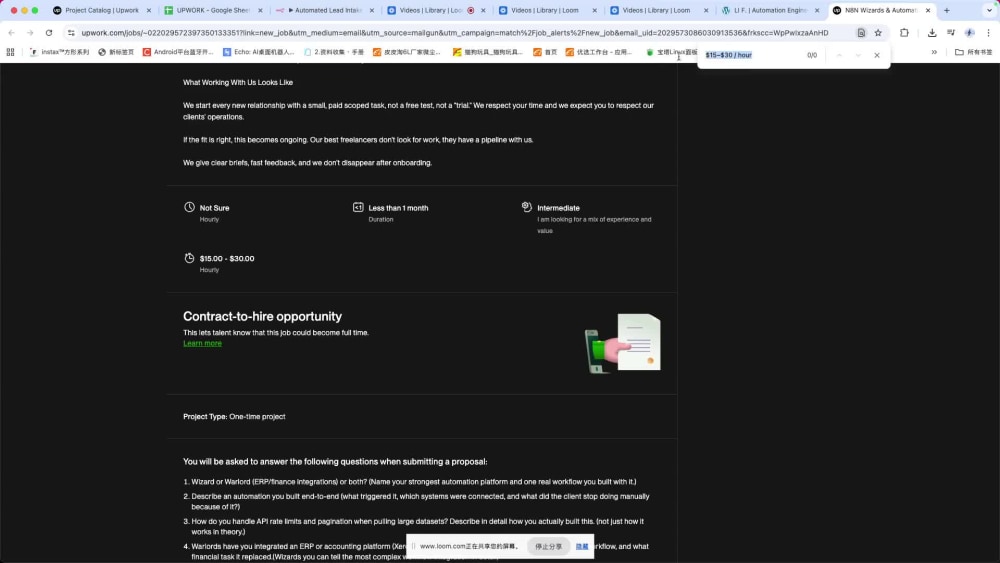Open the 2.资料收集 bookmark
Image resolution: width=1000 pixels, height=563 pixels.
tap(334, 52)
